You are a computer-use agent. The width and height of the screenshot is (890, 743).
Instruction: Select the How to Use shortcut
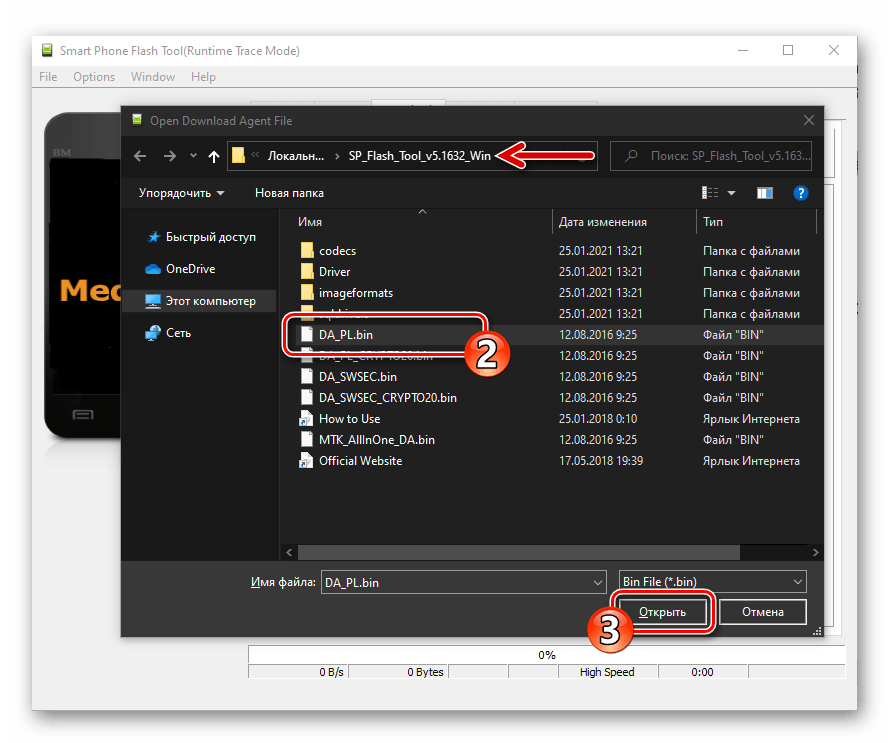click(x=339, y=418)
